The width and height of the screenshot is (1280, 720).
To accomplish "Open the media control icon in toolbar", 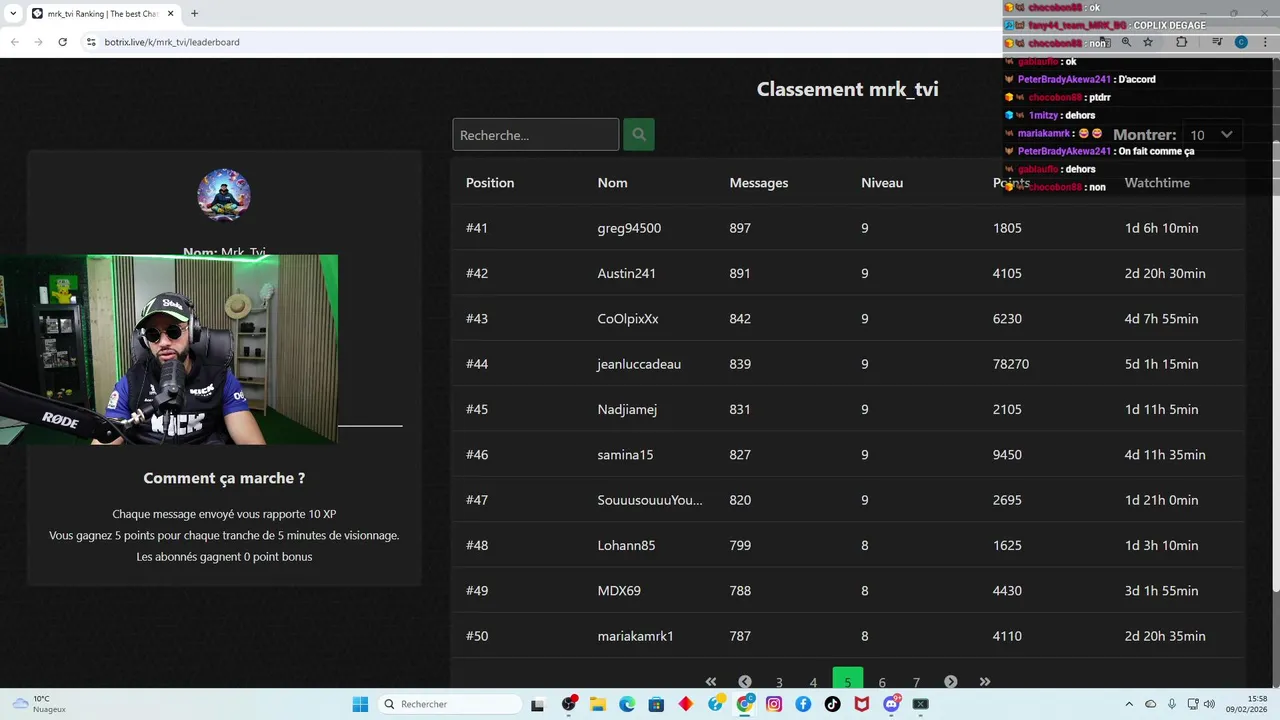I will pyautogui.click(x=1217, y=42).
